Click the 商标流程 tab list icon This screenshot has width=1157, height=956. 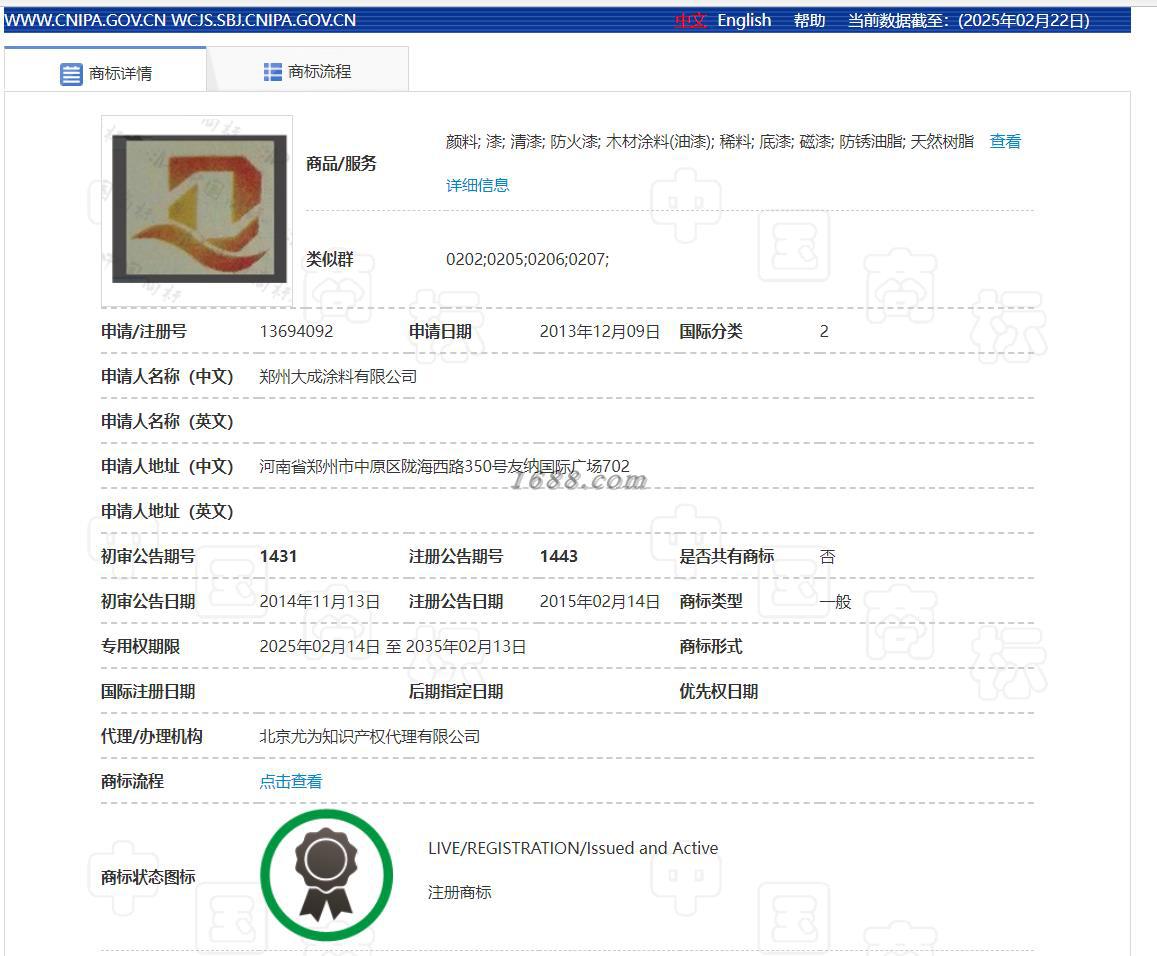(x=273, y=72)
